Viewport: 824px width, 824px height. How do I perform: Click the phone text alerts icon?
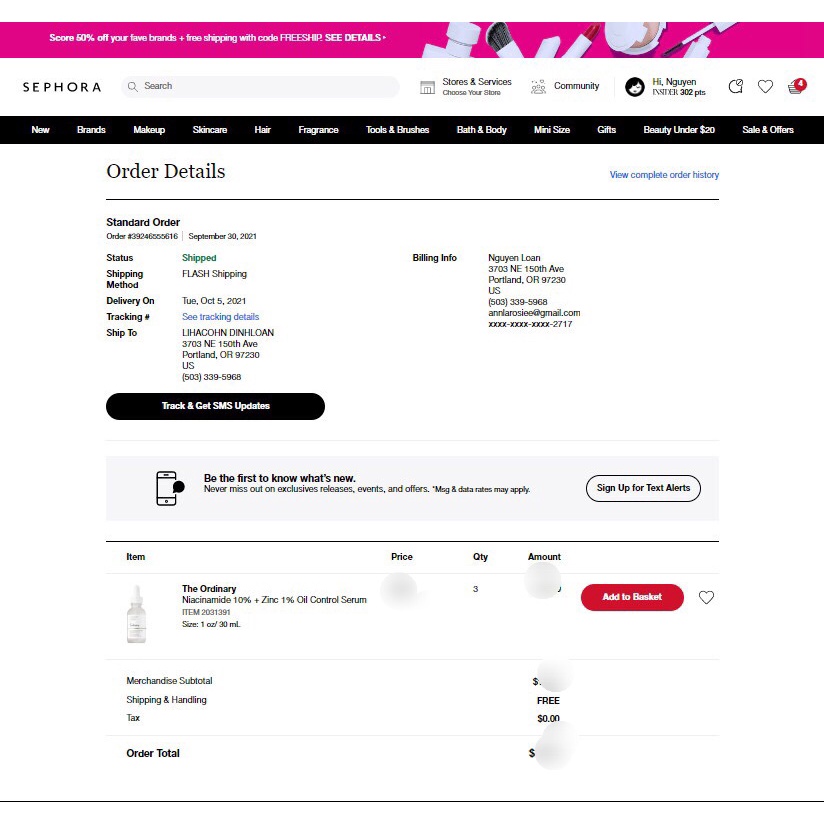point(169,488)
